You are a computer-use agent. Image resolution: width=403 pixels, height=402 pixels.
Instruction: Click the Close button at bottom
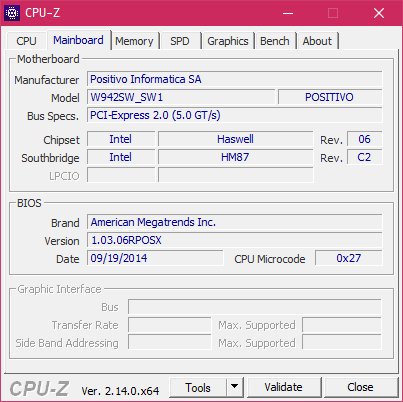(x=360, y=387)
